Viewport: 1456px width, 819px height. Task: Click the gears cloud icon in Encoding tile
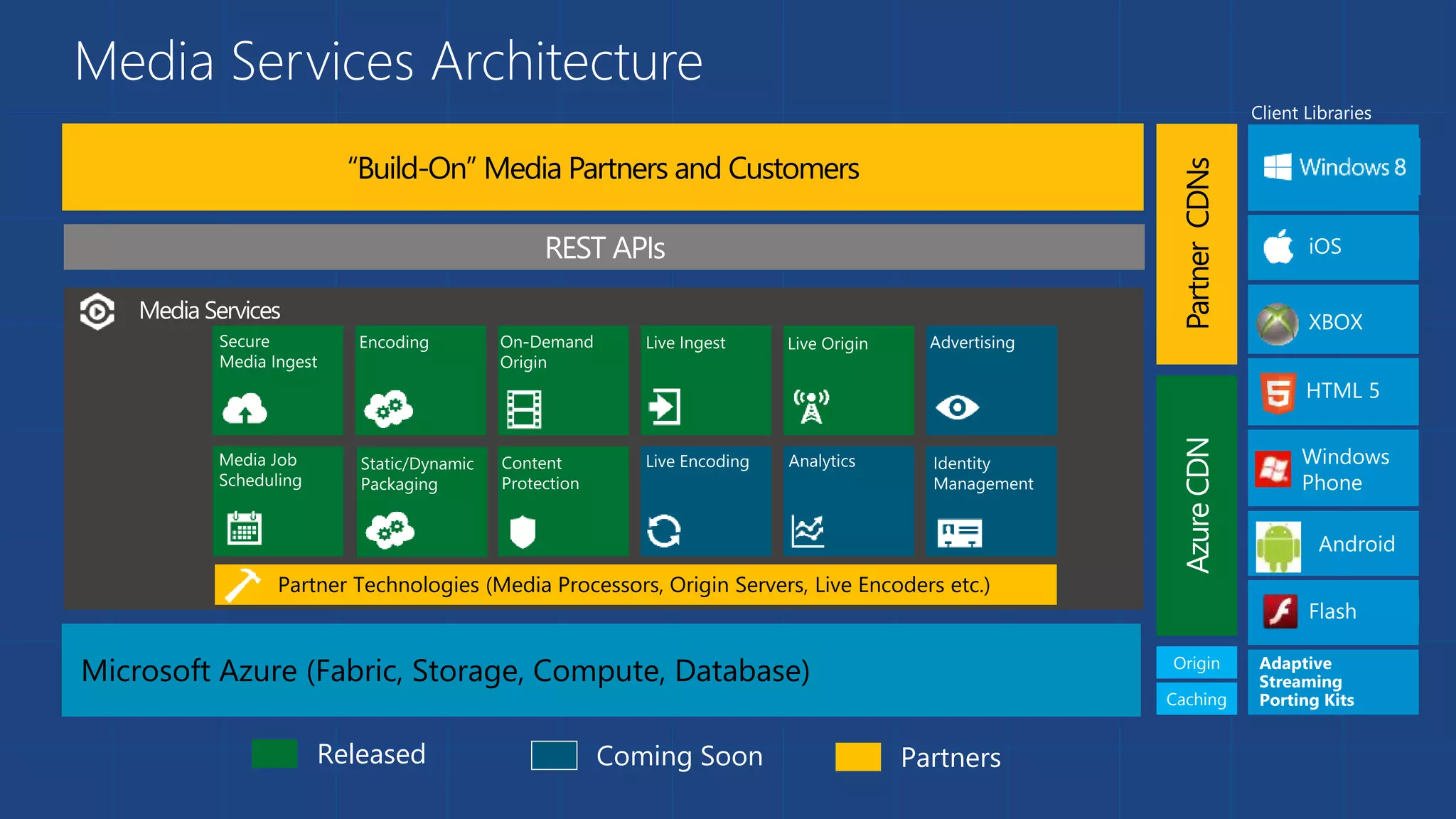(388, 409)
